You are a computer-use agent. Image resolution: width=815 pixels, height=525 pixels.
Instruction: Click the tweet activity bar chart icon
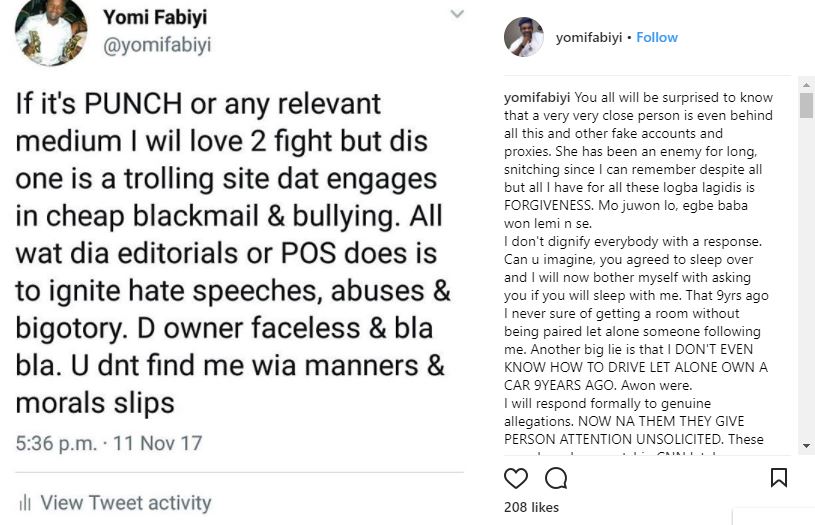[x=25, y=502]
